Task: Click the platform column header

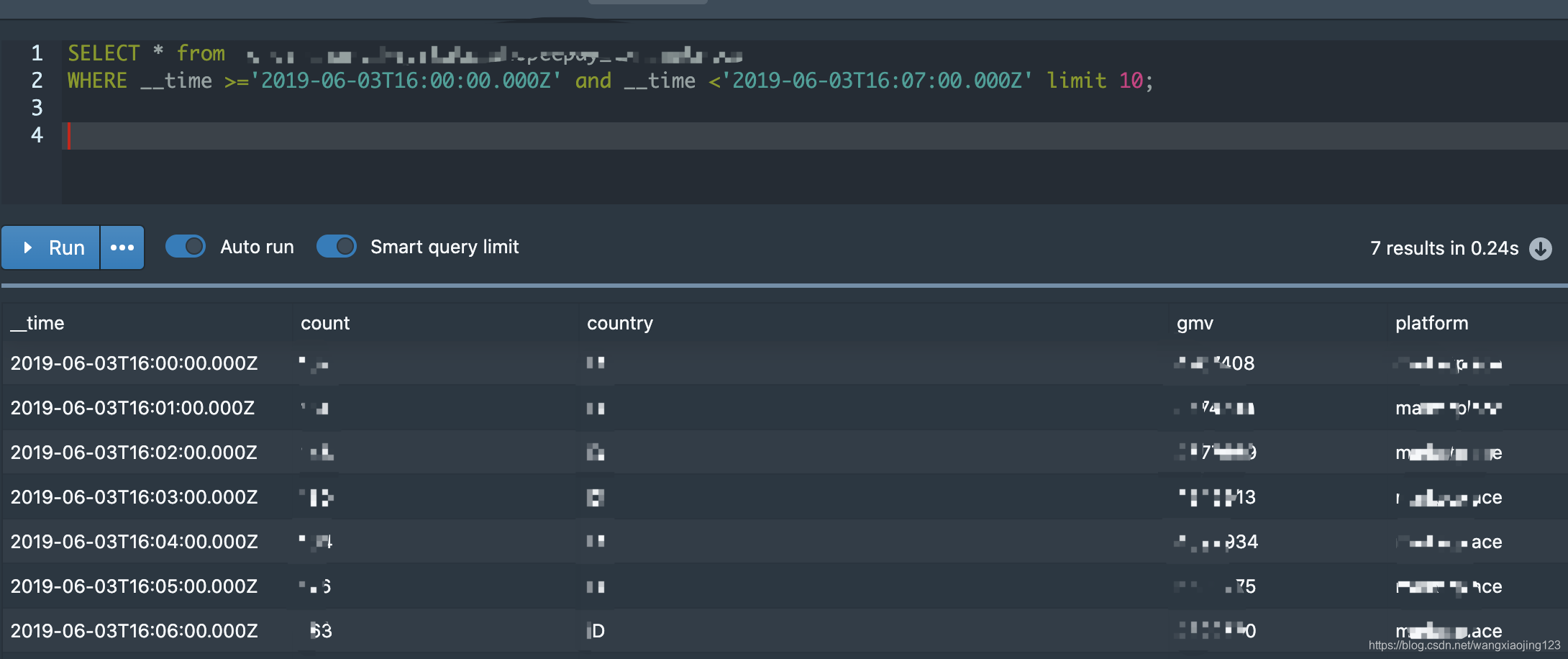Action: point(1431,323)
